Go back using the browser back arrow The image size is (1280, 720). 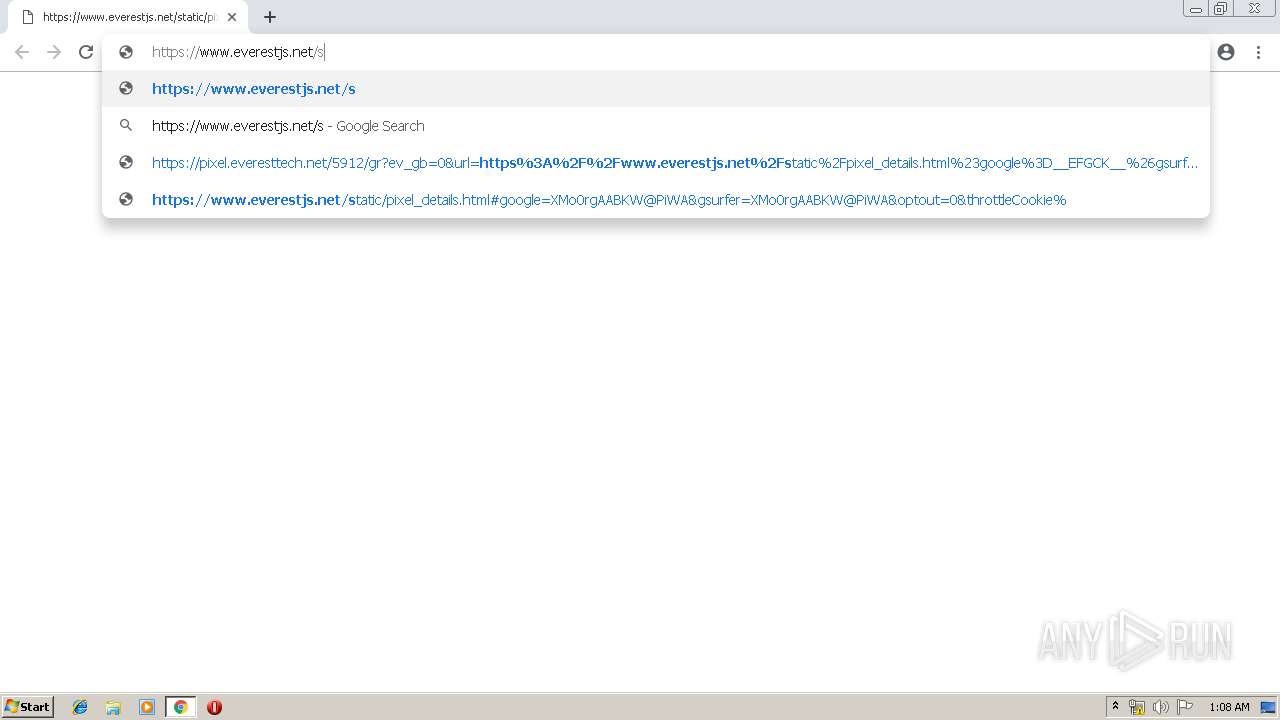[x=22, y=52]
